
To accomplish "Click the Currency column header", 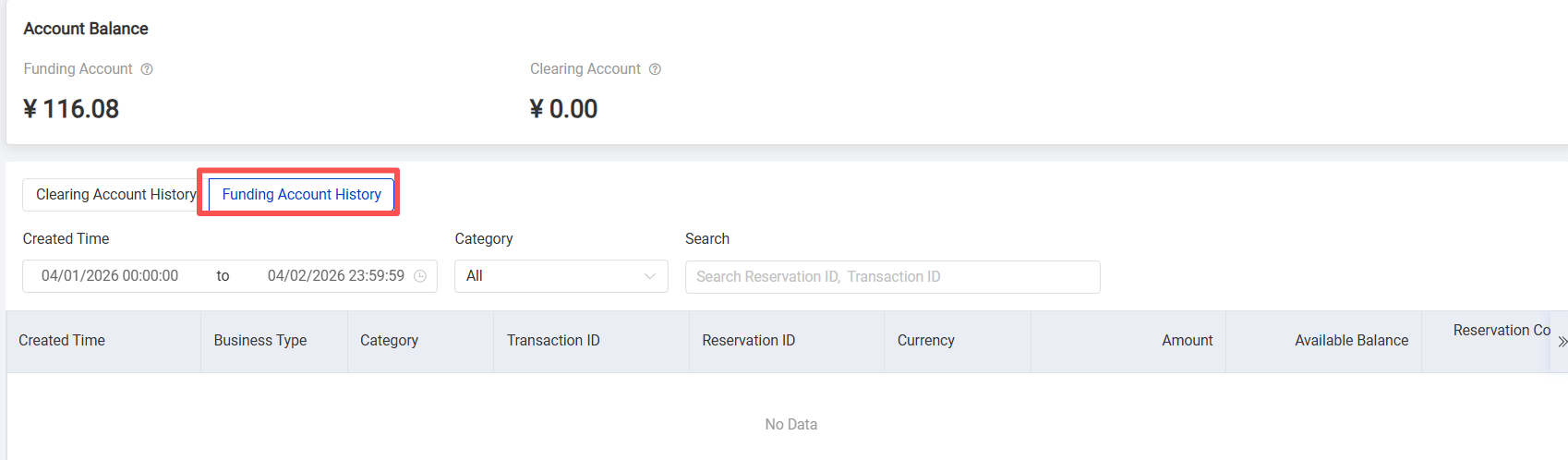I will 925,341.
